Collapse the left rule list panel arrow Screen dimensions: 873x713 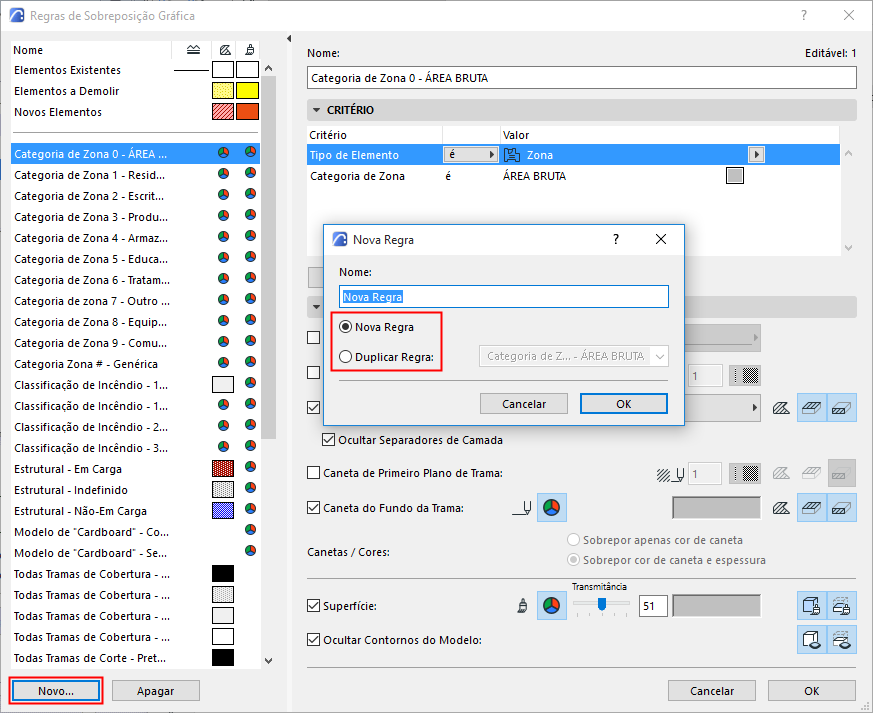click(289, 38)
